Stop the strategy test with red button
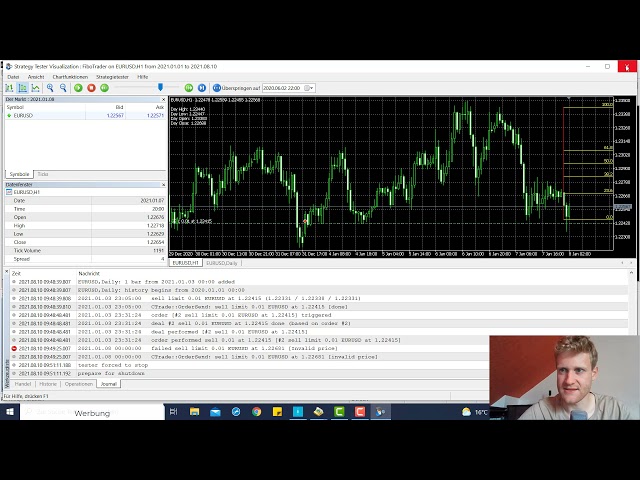 coord(91,88)
